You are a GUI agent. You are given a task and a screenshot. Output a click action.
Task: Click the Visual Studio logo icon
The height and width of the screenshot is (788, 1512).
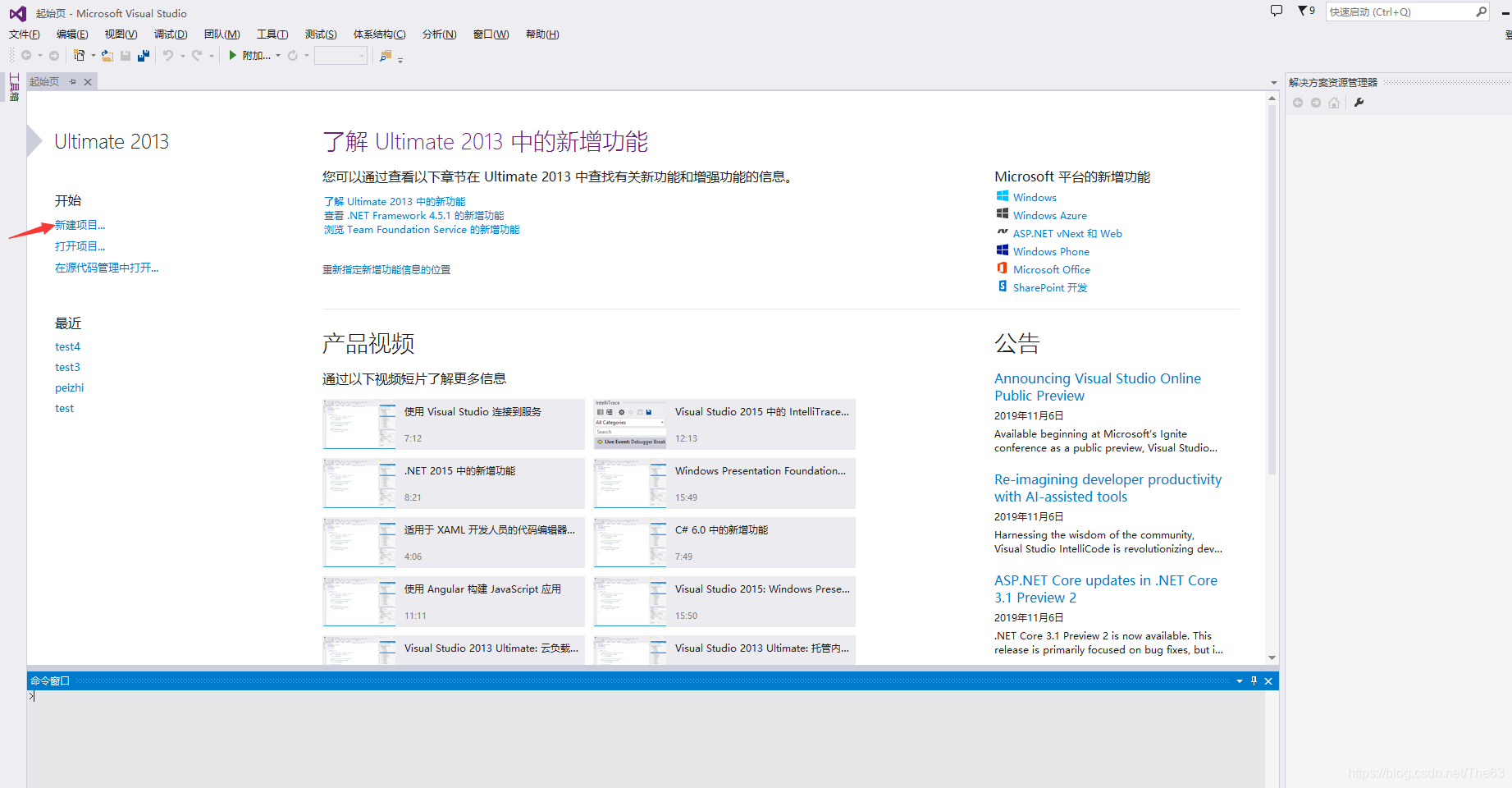tap(17, 13)
